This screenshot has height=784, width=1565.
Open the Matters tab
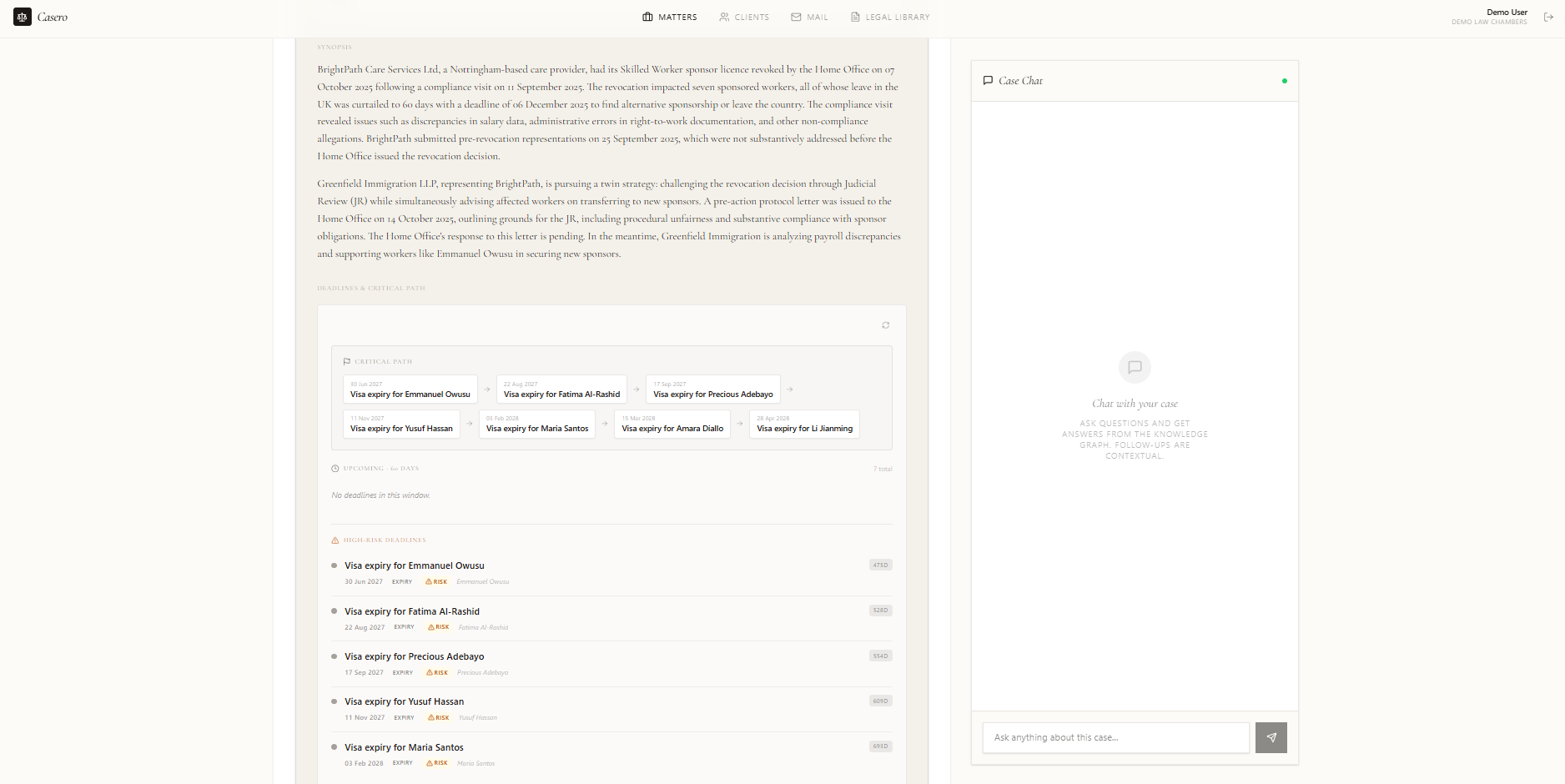click(670, 17)
